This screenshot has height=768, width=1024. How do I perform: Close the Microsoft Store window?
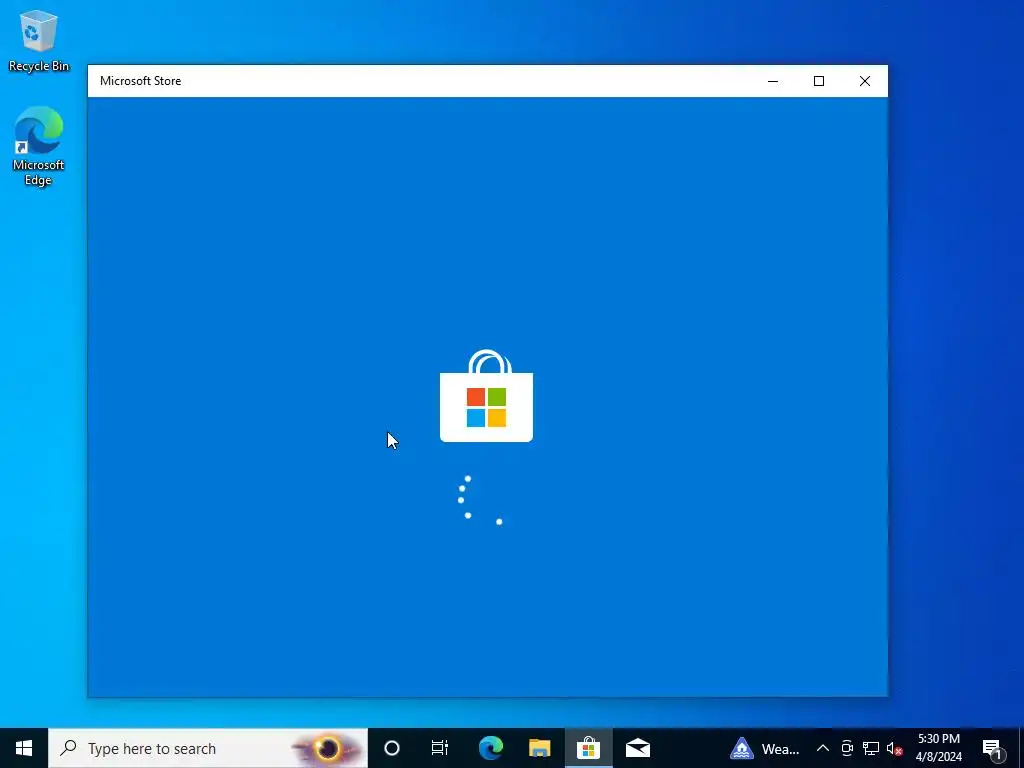pyautogui.click(x=865, y=81)
